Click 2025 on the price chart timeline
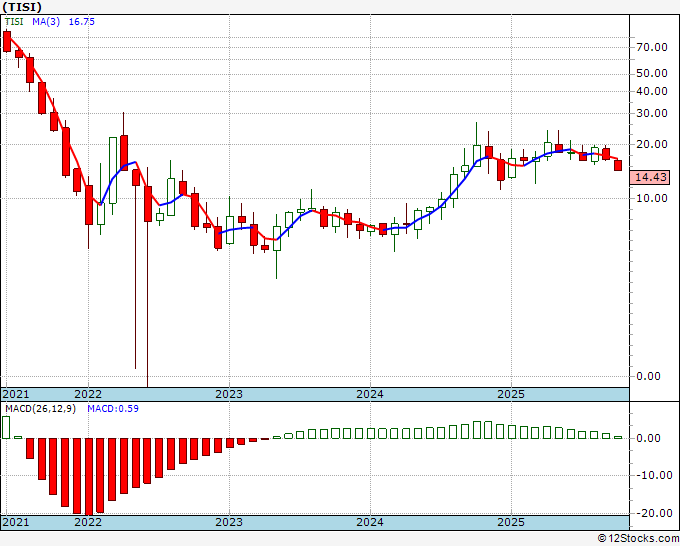The image size is (680, 546). 511,394
